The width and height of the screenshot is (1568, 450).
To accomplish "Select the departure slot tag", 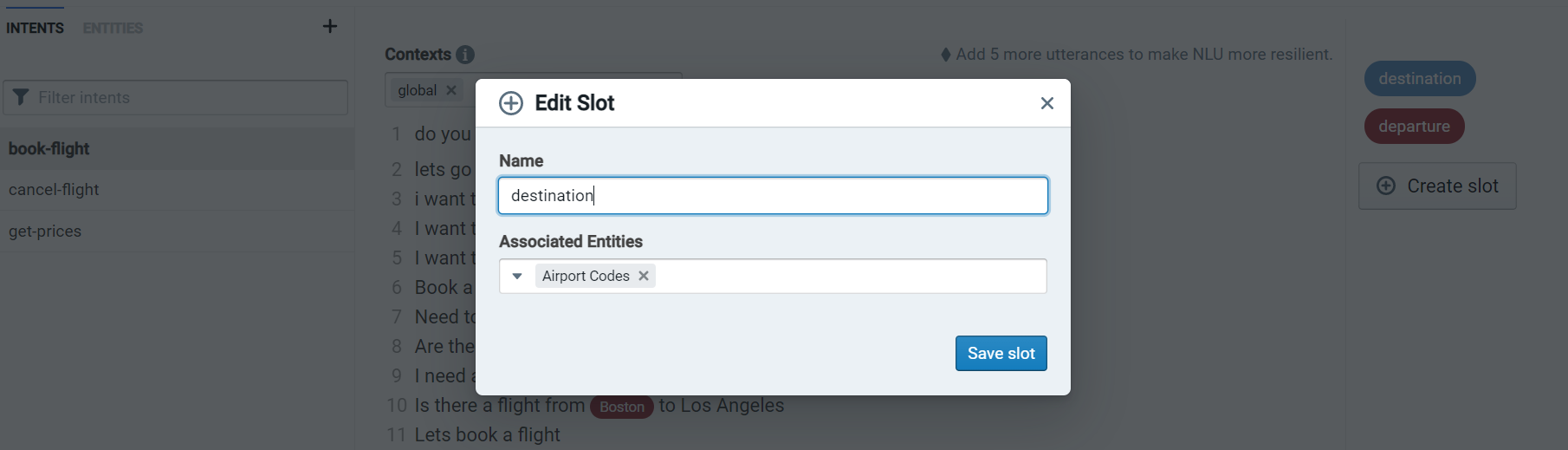I will [x=1414, y=126].
